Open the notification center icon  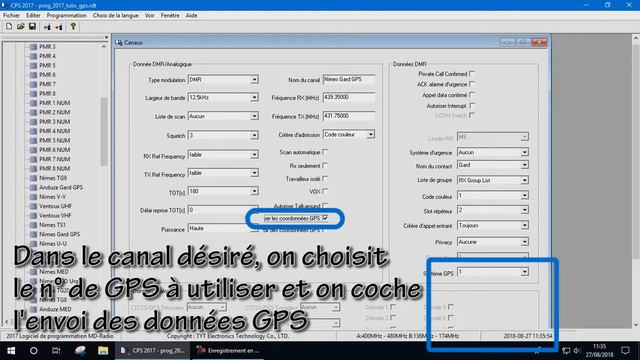(x=625, y=351)
